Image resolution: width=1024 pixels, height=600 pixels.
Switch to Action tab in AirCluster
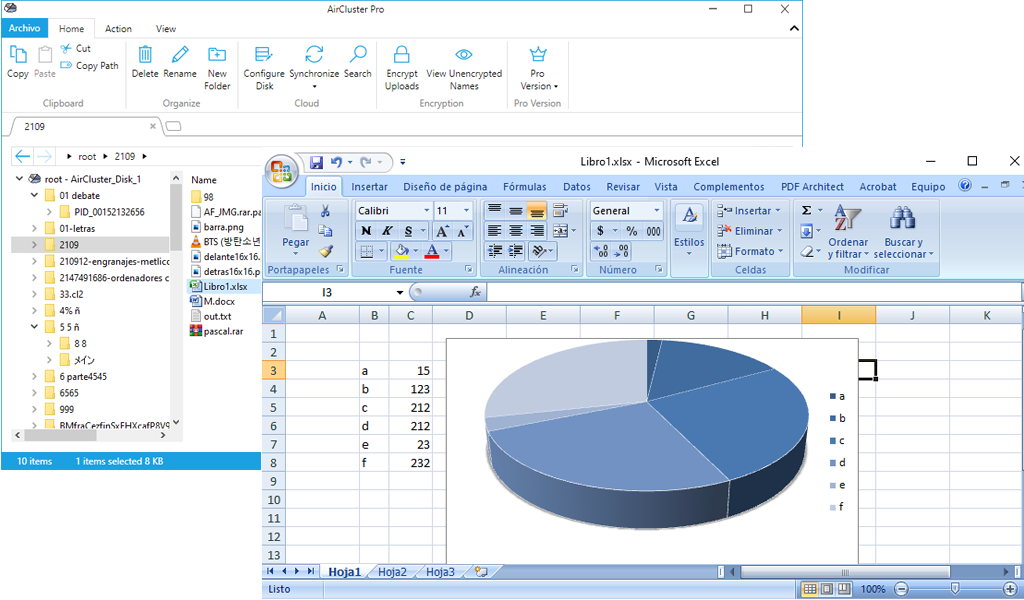pos(118,29)
